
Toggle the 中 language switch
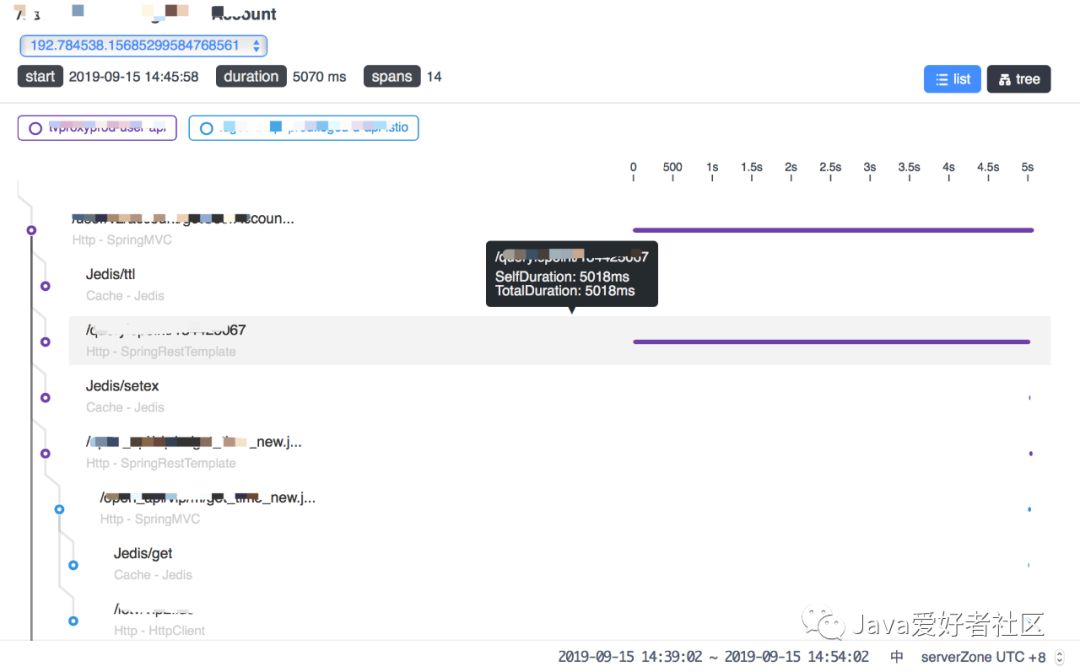click(896, 657)
